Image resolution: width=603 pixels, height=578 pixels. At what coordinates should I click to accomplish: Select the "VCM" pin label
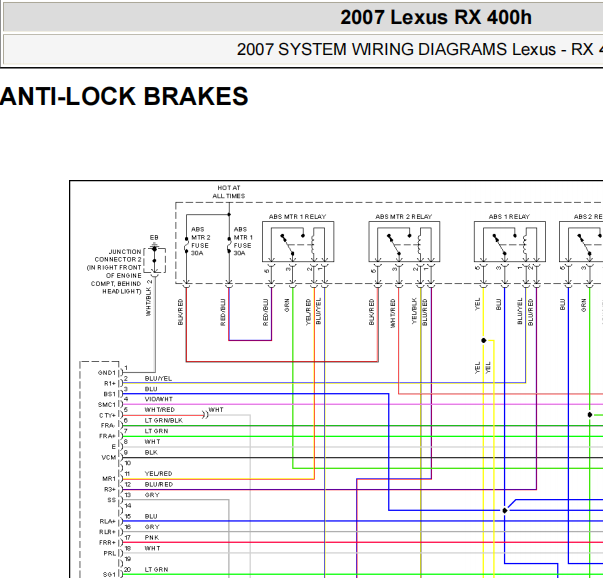[109, 458]
